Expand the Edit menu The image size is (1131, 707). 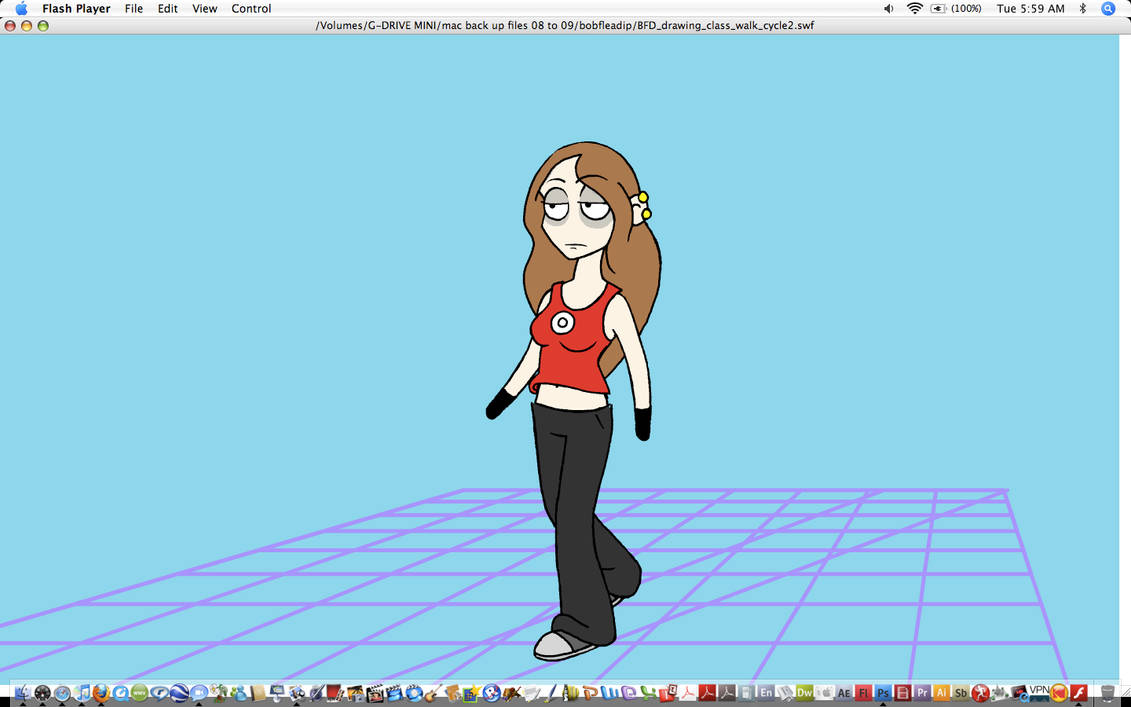[x=167, y=8]
